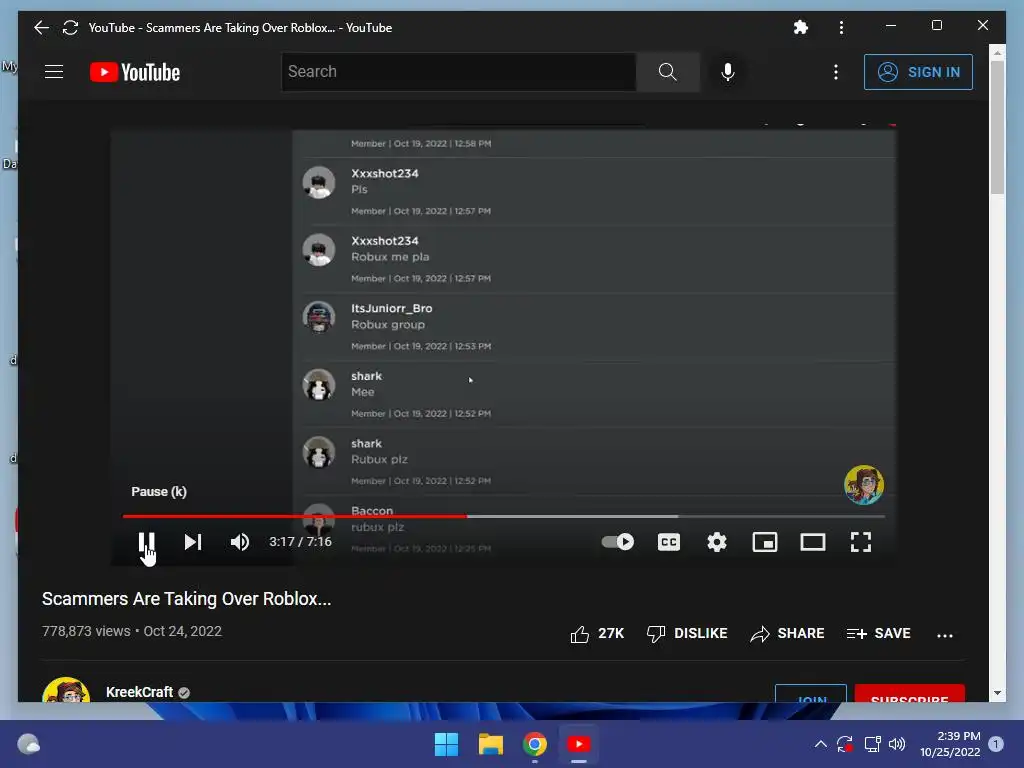Click the text 778,873 views

pyautogui.click(x=86, y=632)
